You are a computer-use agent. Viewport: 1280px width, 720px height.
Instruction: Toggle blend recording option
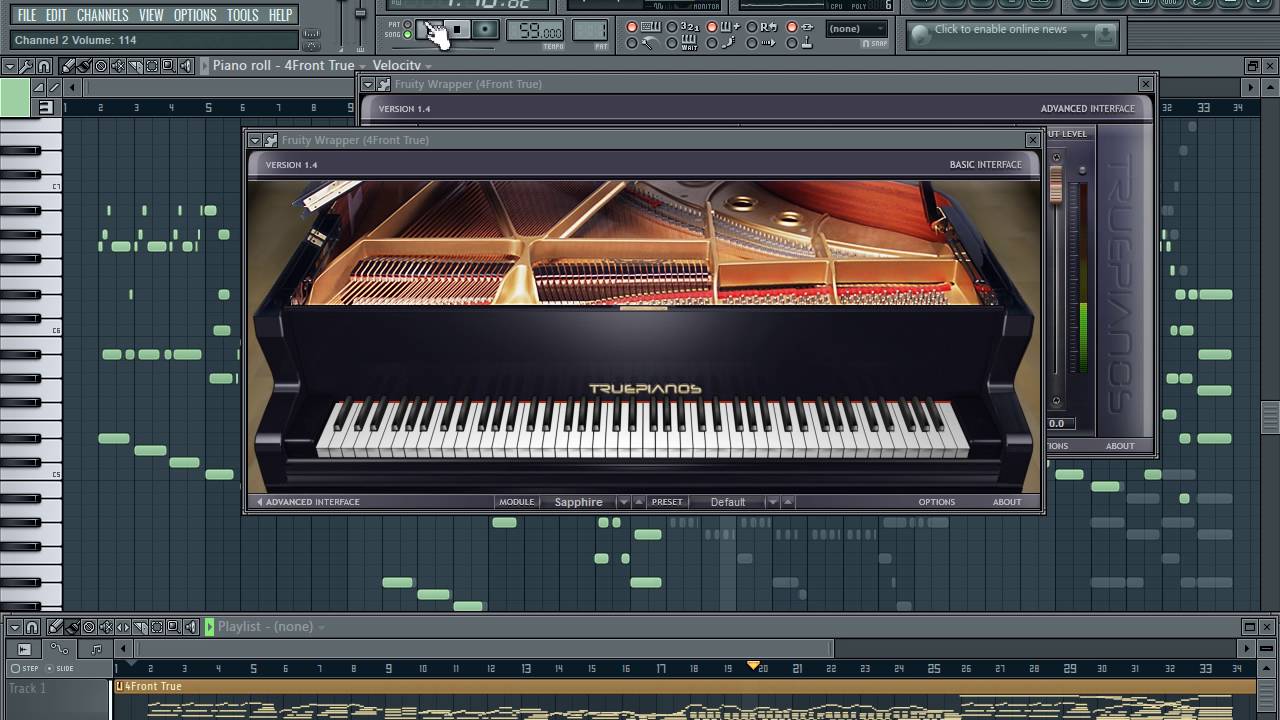[712, 27]
